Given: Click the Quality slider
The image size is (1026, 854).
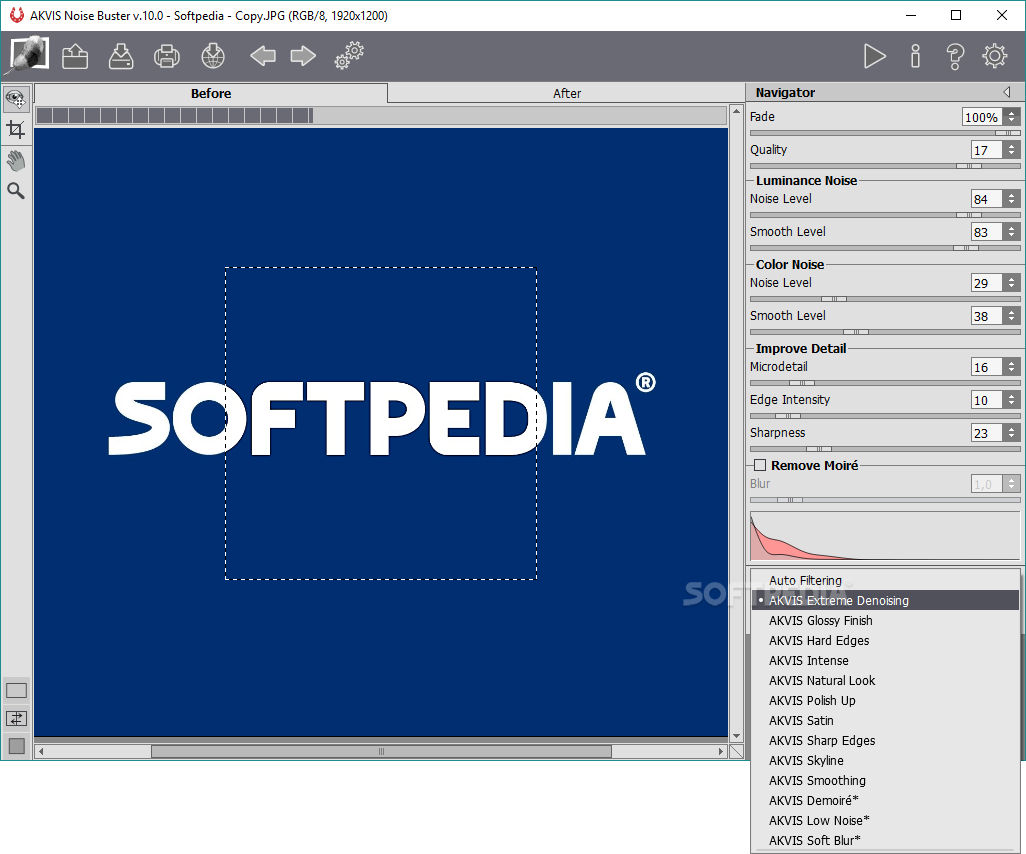Looking at the screenshot, I should click(885, 166).
